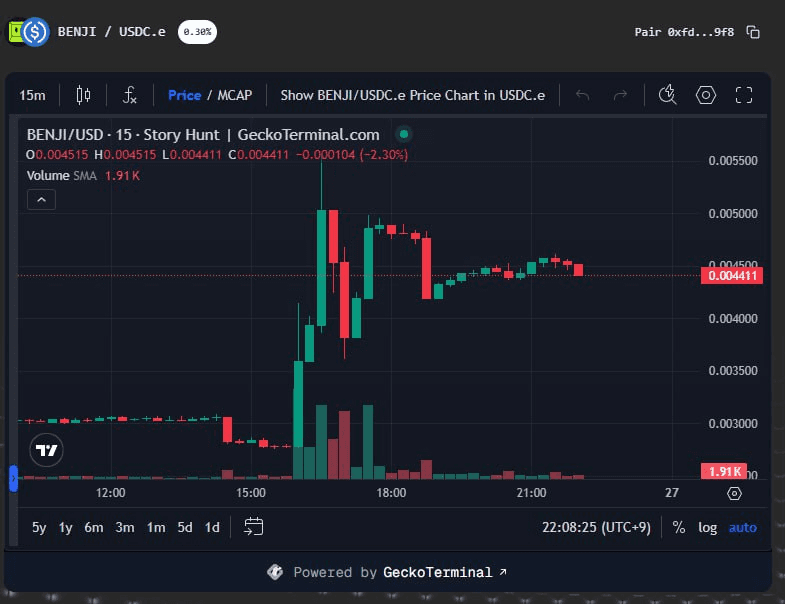
Task: Click the 18:00 time axis label
Action: (x=391, y=493)
